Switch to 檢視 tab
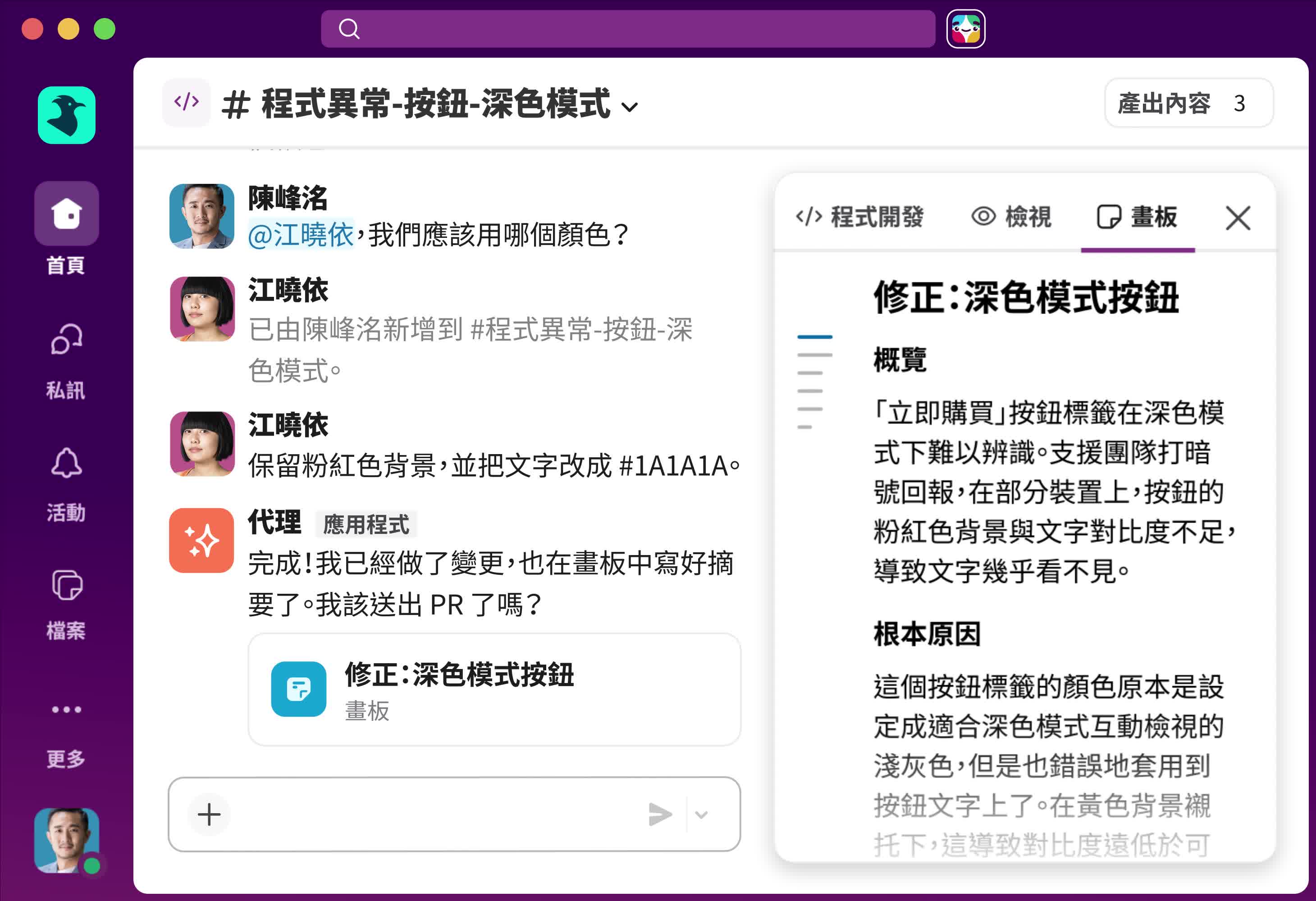This screenshot has width=1316, height=901. (1011, 217)
